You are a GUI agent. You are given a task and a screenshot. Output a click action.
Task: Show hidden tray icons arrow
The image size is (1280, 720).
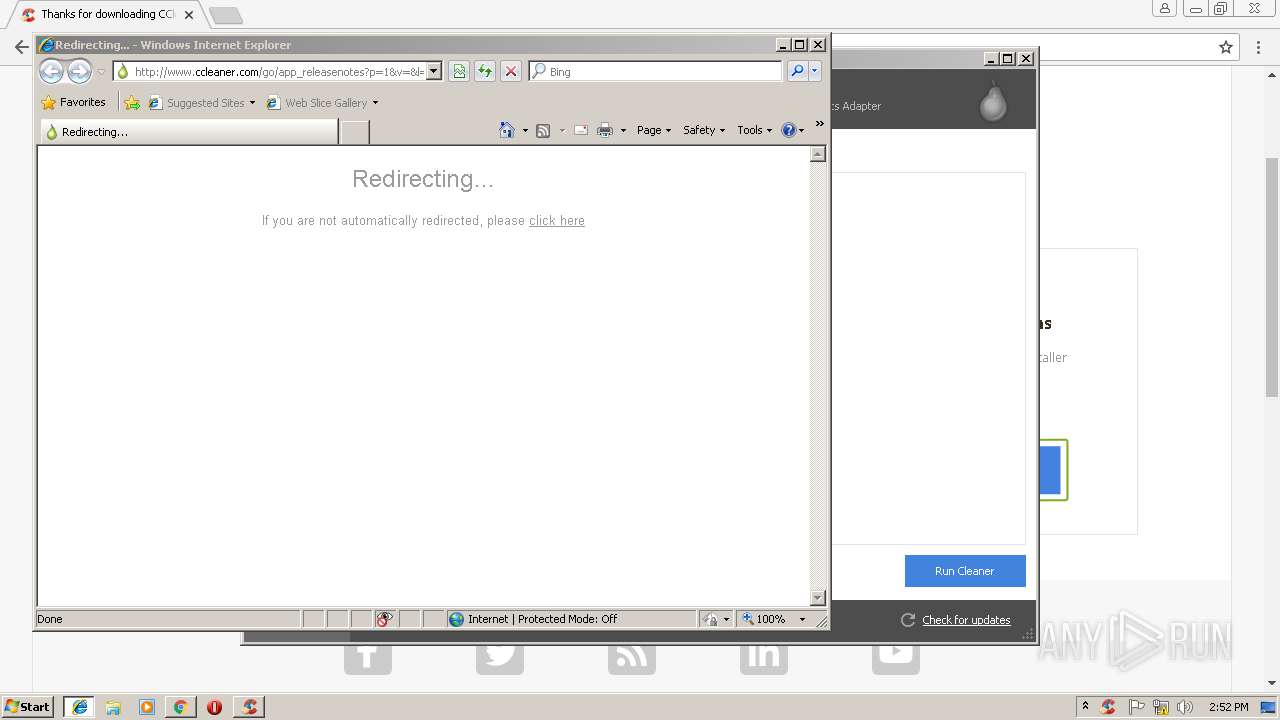pos(1085,706)
